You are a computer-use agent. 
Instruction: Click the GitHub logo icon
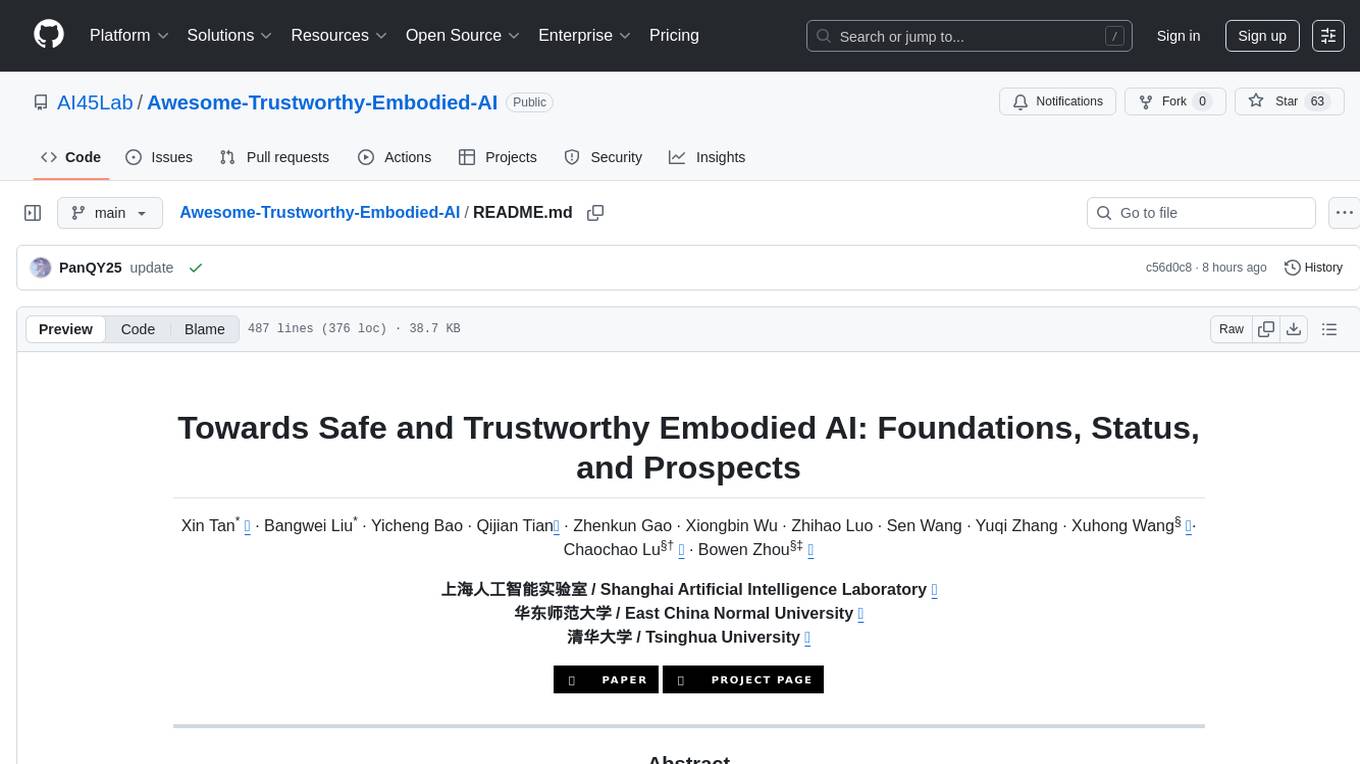point(49,35)
